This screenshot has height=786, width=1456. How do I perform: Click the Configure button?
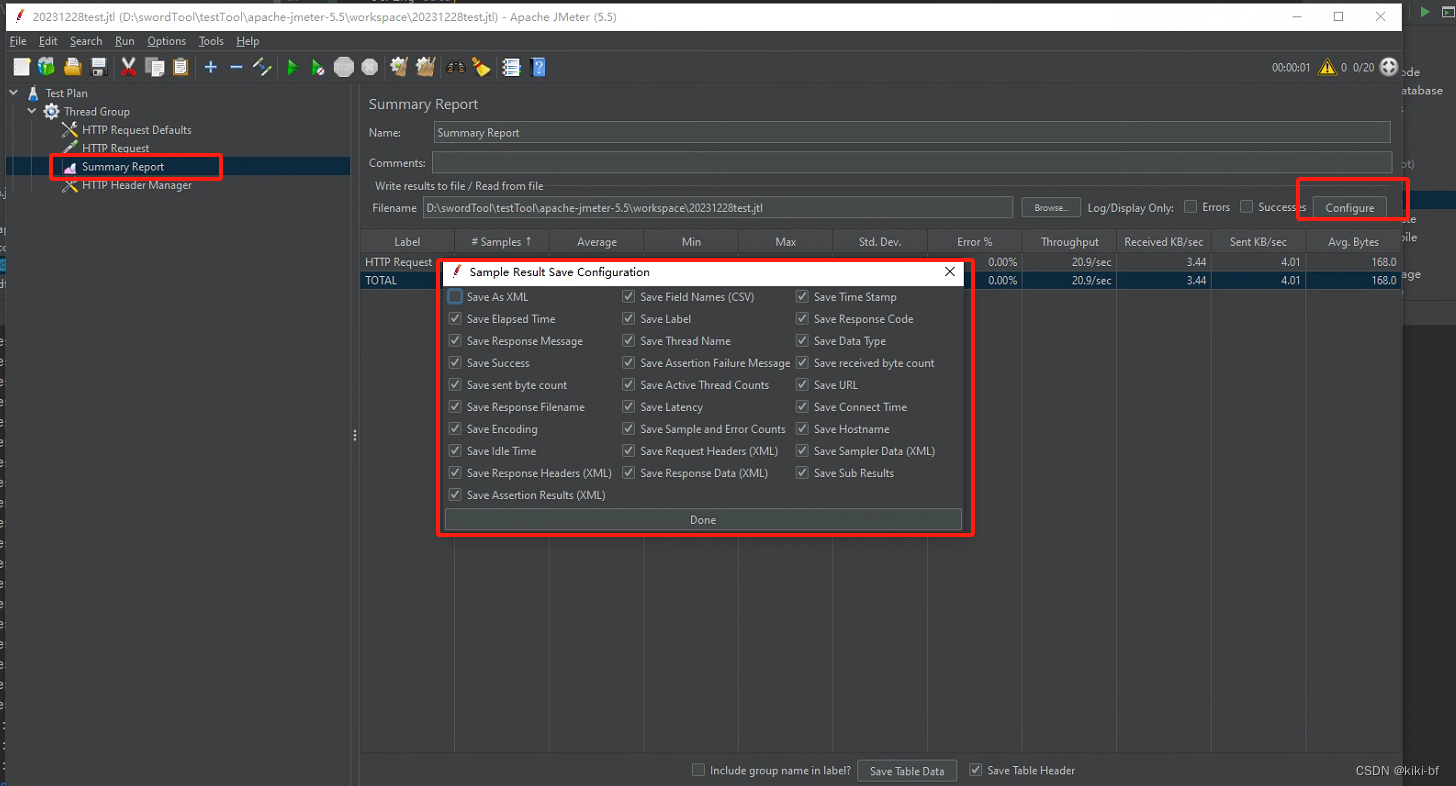pos(1349,207)
